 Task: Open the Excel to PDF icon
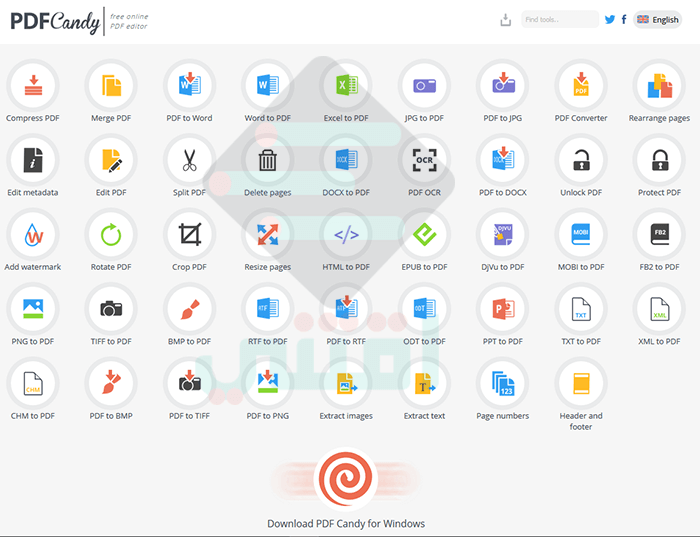point(346,85)
